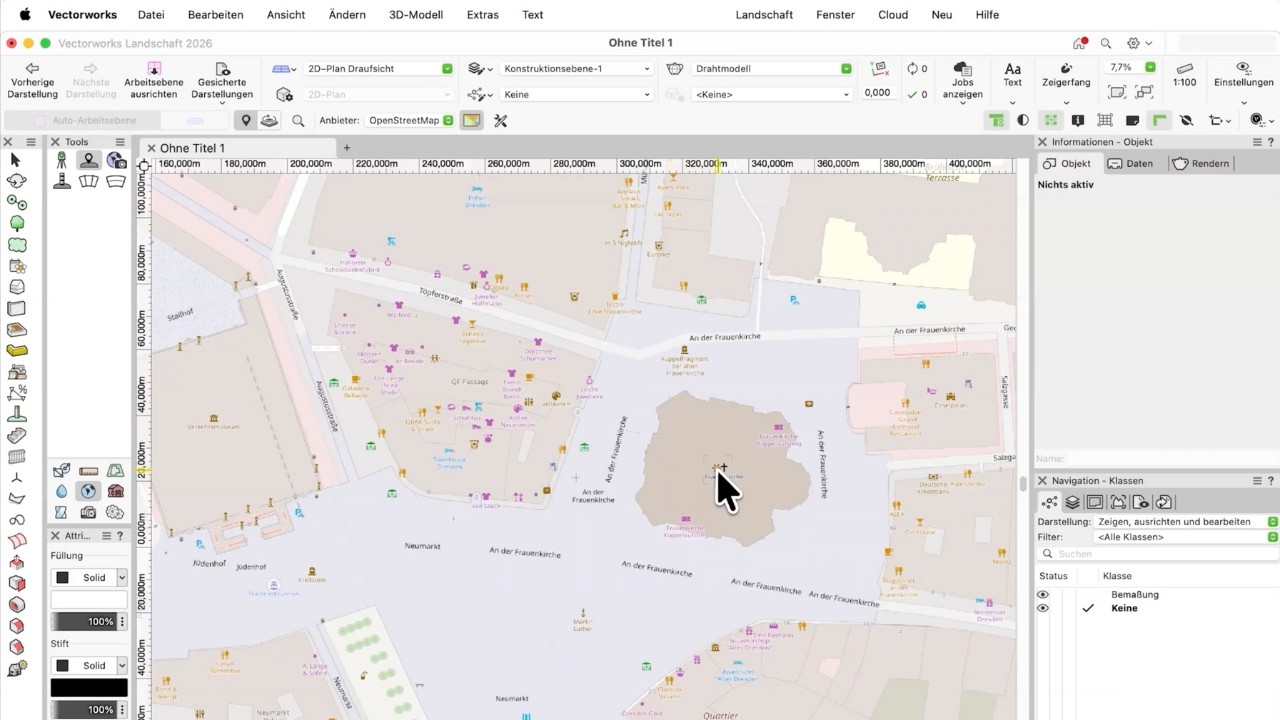Open the Darstellung class visibility dropdown
This screenshot has width=1280, height=720.
(x=1186, y=521)
